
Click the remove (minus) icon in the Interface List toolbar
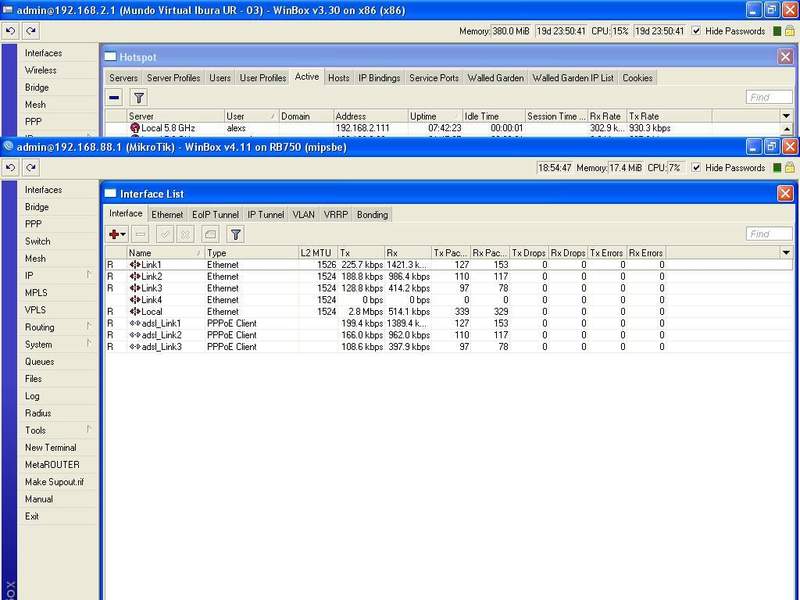click(140, 234)
